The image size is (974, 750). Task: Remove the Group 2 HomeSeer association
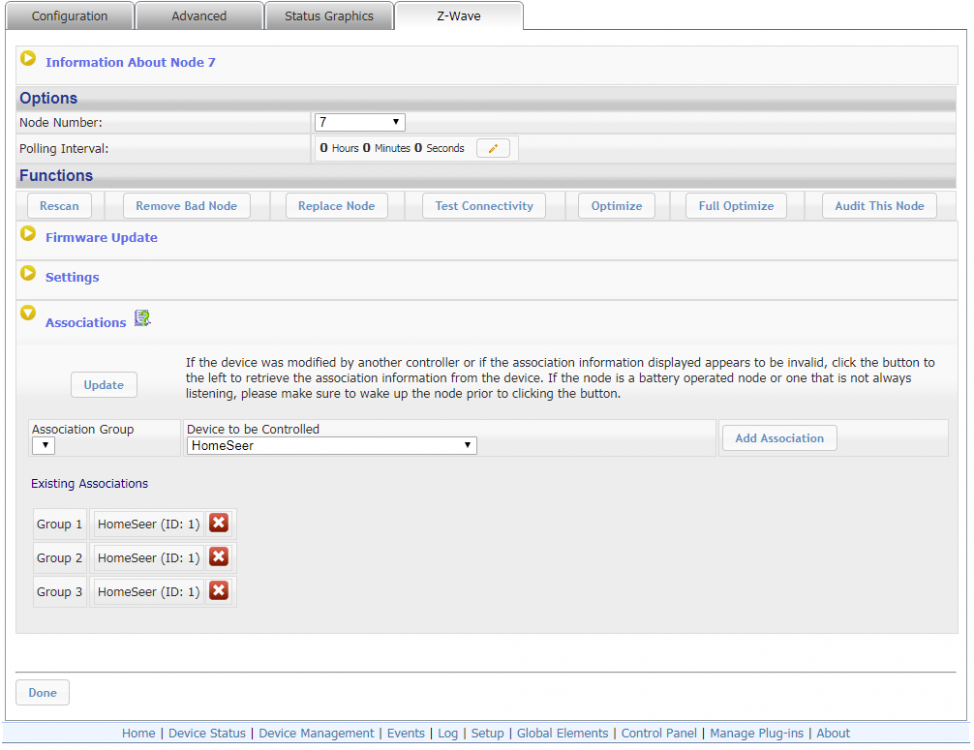point(219,557)
